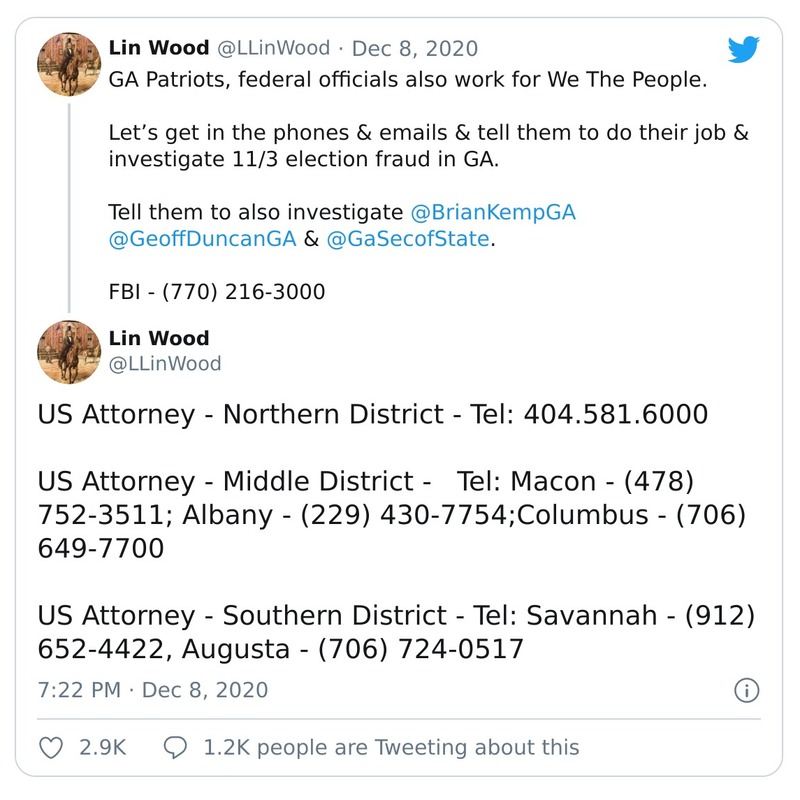This screenshot has height=800, width=800.
Task: Click the 2.9K like count
Action: click(102, 747)
